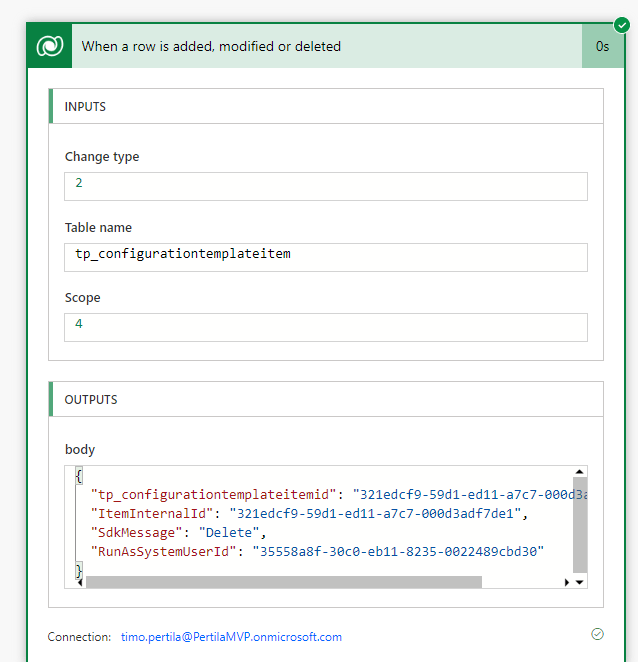This screenshot has width=638, height=662.
Task: Click the Change type value field
Action: (x=325, y=186)
